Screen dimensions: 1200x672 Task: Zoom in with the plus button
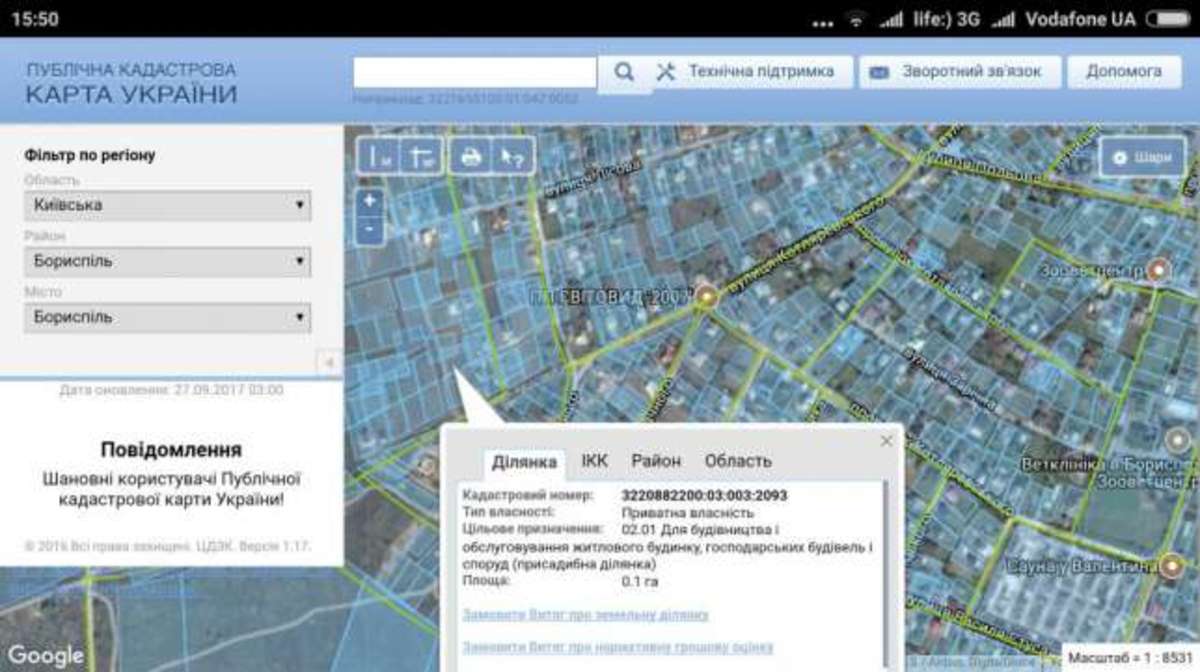(x=370, y=201)
